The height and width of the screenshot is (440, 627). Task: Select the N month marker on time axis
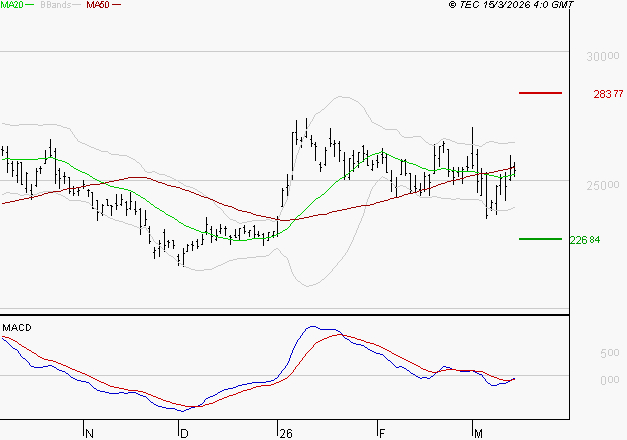pyautogui.click(x=89, y=433)
